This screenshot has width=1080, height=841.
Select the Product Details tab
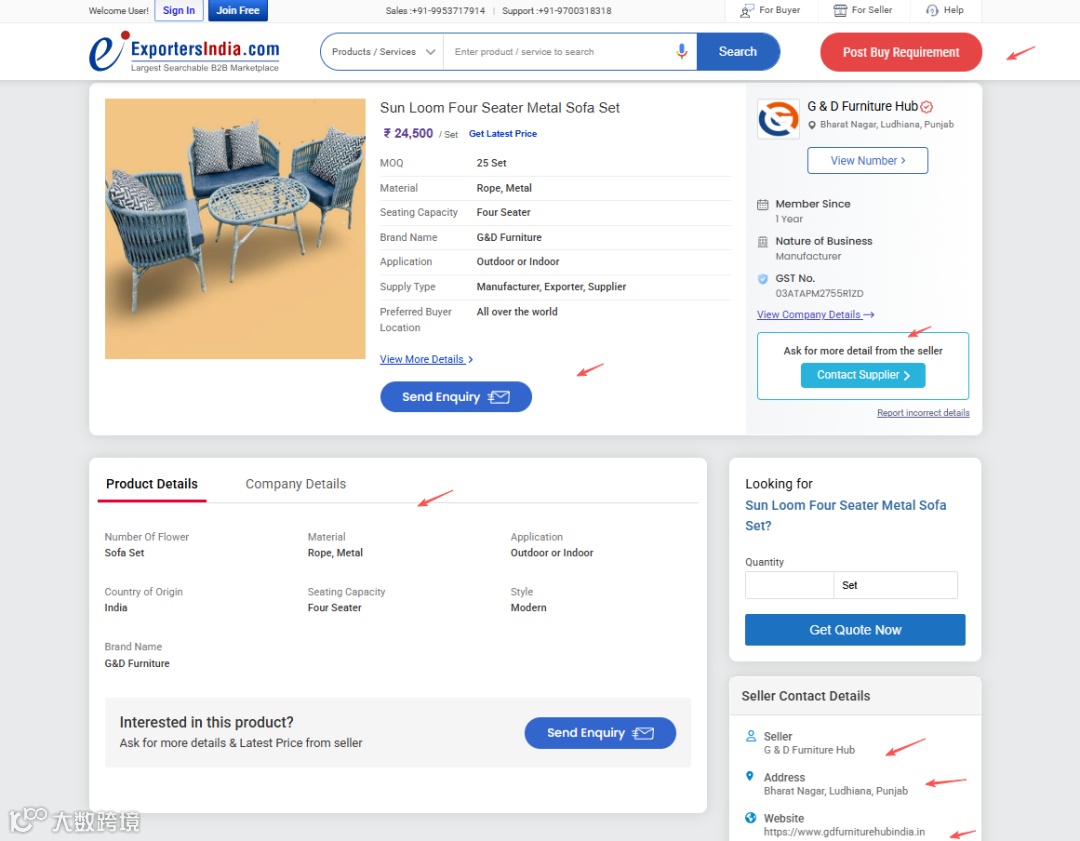(x=152, y=484)
